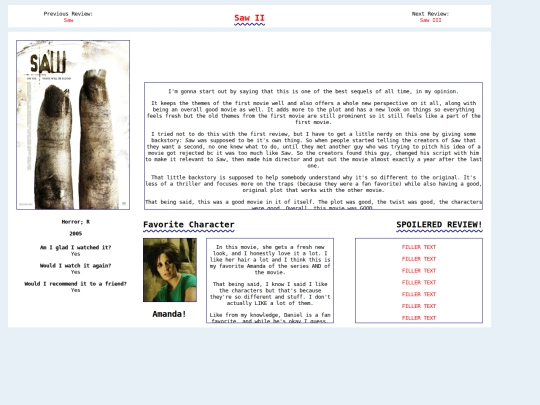Click the "Horror; R" genre line
The width and height of the screenshot is (540, 405).
click(x=75, y=222)
